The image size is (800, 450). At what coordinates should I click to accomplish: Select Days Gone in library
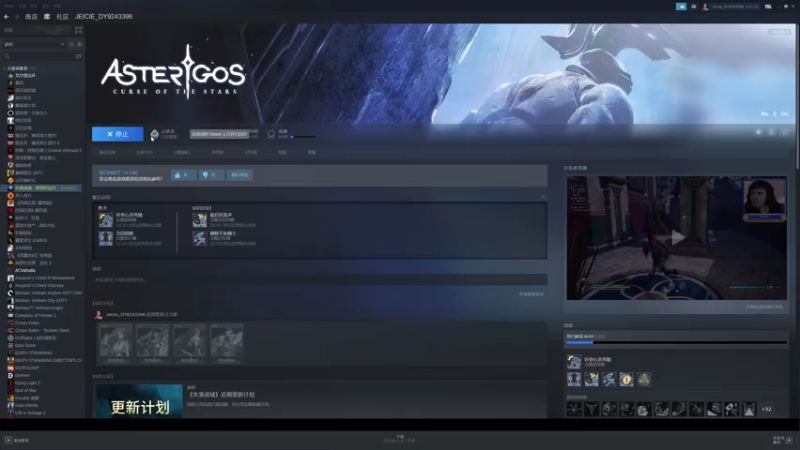(x=25, y=345)
